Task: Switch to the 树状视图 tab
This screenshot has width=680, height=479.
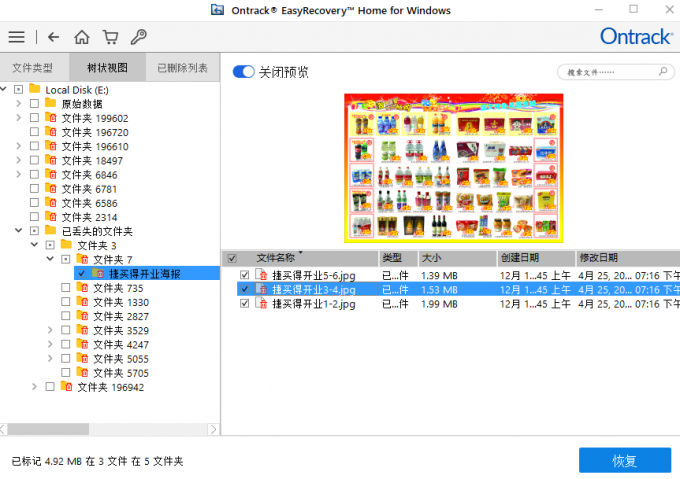Action: tap(107, 68)
